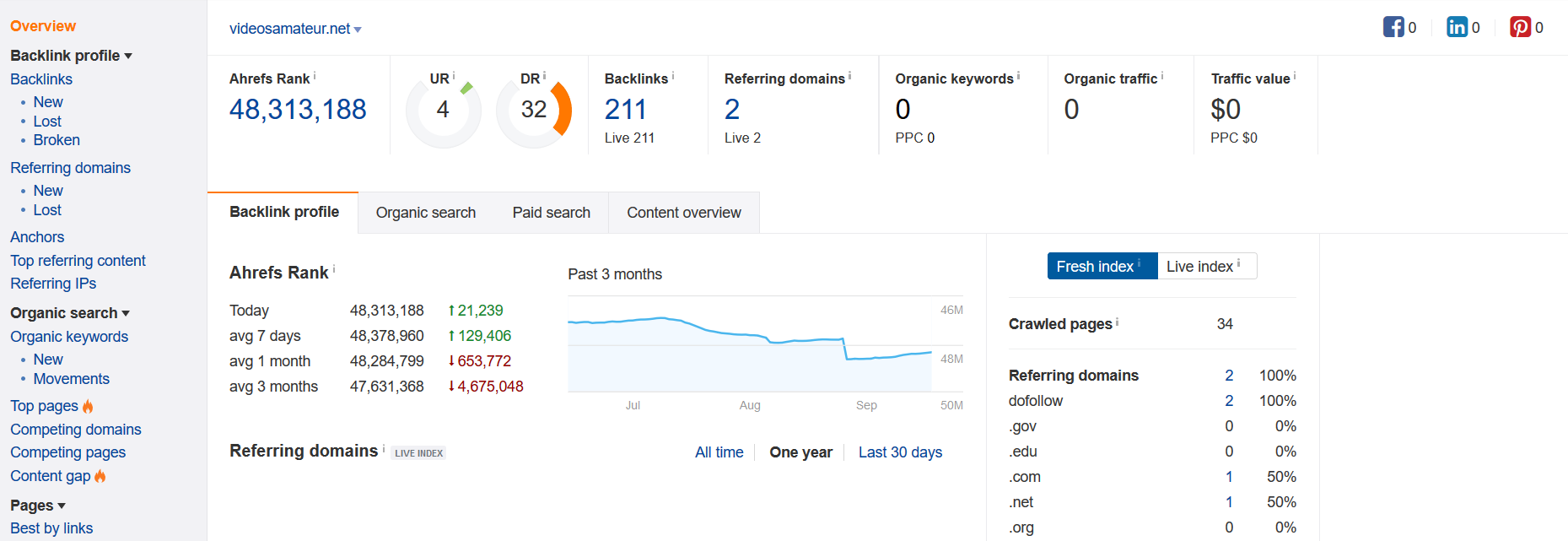The width and height of the screenshot is (1568, 541).
Task: Click the Facebook share count icon
Action: (x=1393, y=27)
